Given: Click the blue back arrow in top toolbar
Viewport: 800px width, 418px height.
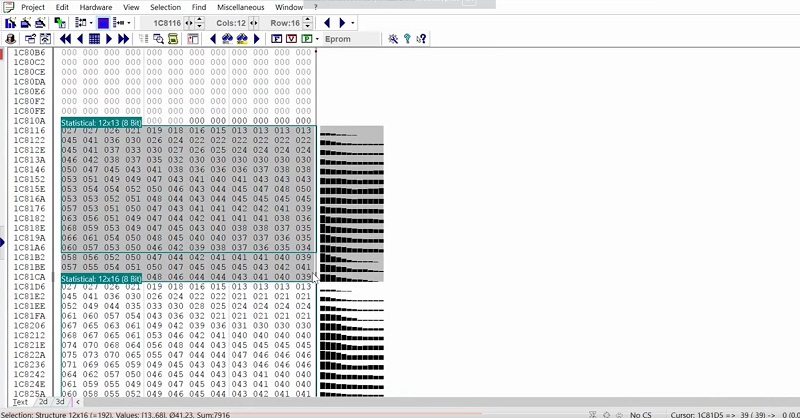Looking at the screenshot, I should pyautogui.click(x=327, y=23).
